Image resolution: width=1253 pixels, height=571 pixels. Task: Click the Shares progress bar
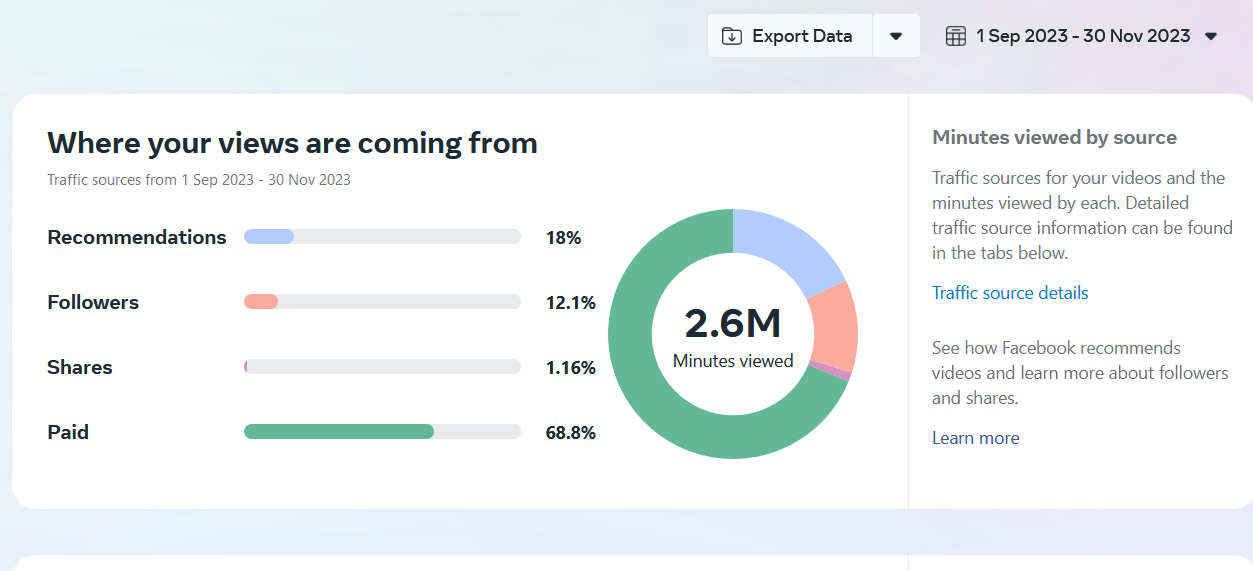point(382,367)
